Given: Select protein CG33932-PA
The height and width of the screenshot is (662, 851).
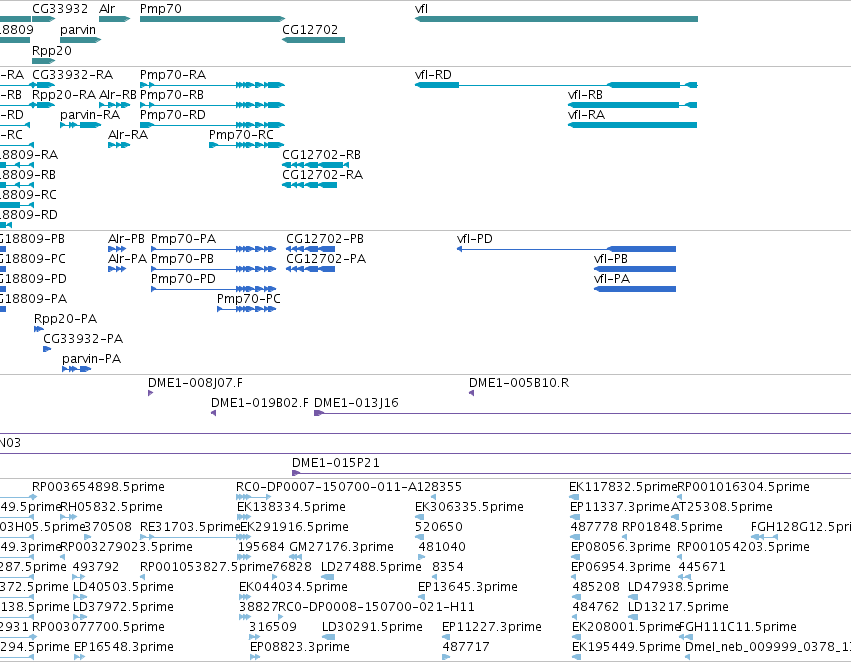Looking at the screenshot, I should (x=47, y=349).
